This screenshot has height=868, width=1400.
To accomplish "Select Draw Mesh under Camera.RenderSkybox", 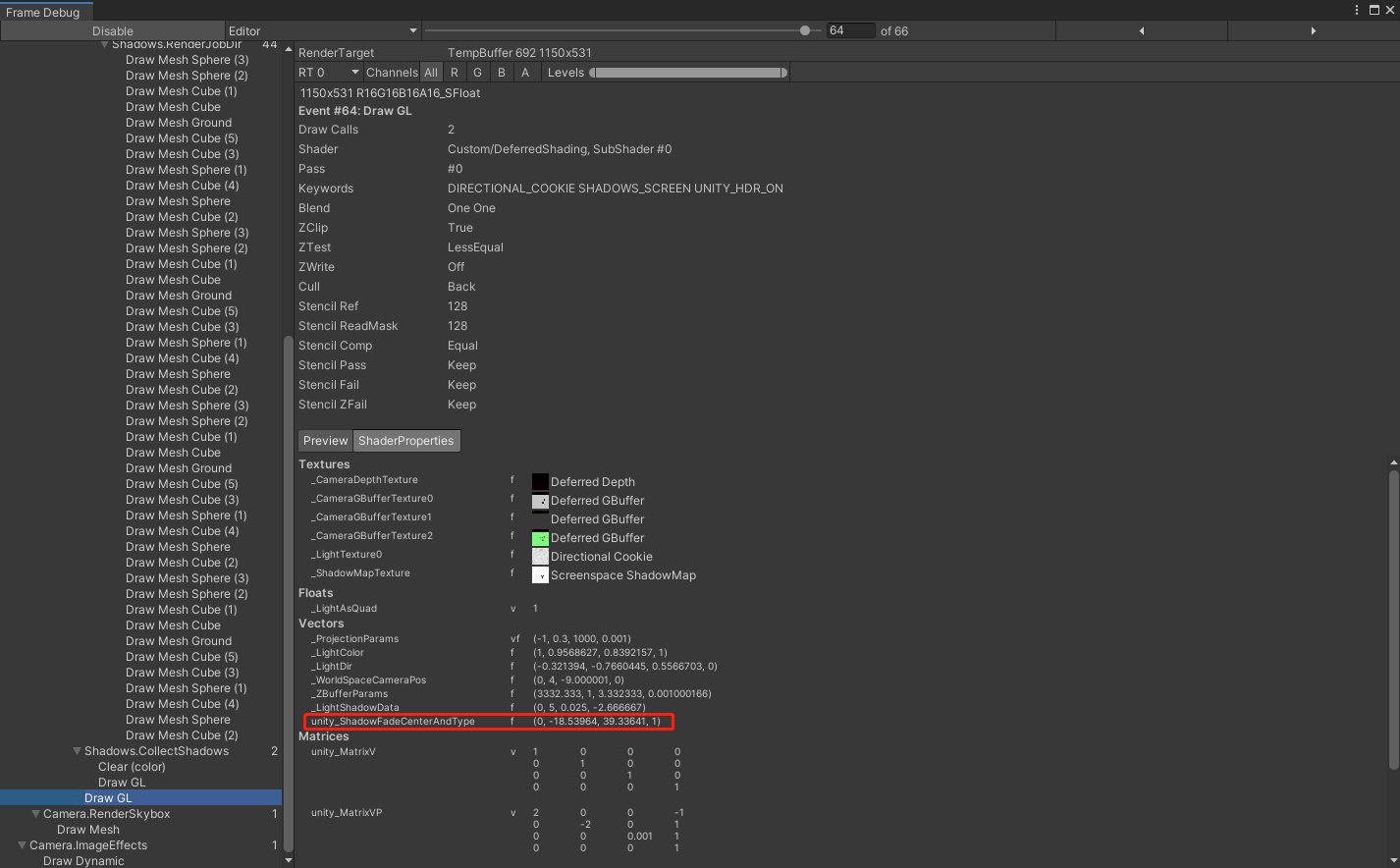I will [x=88, y=830].
